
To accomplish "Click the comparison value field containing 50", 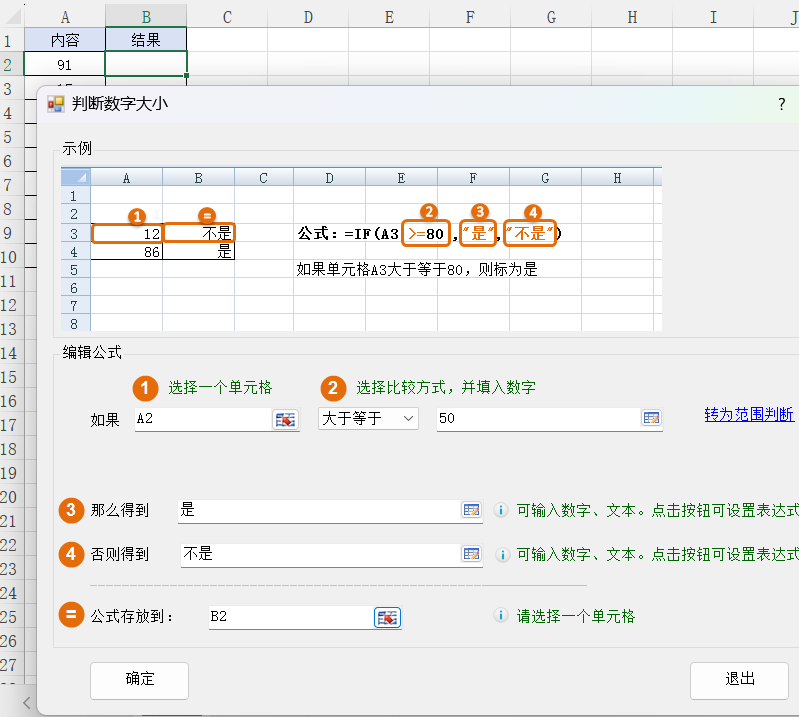I will [x=536, y=419].
